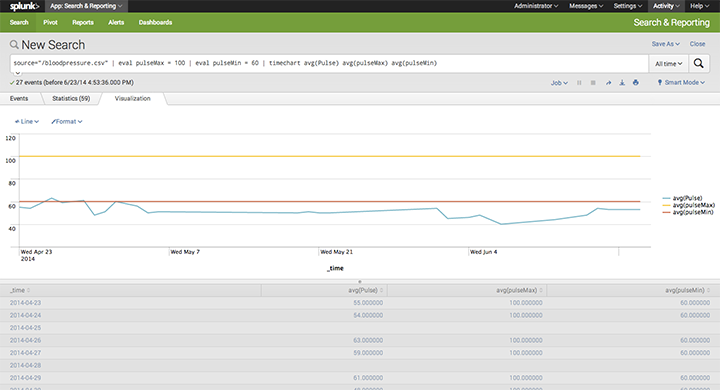Click in the search query input

(x=329, y=63)
